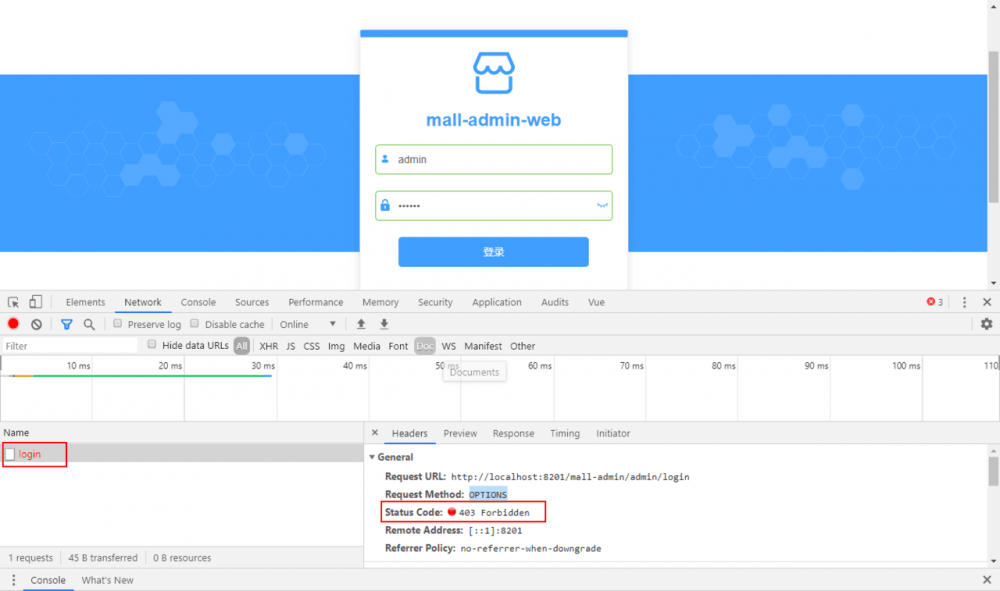Select the login request row
1000x591 pixels.
click(182, 454)
